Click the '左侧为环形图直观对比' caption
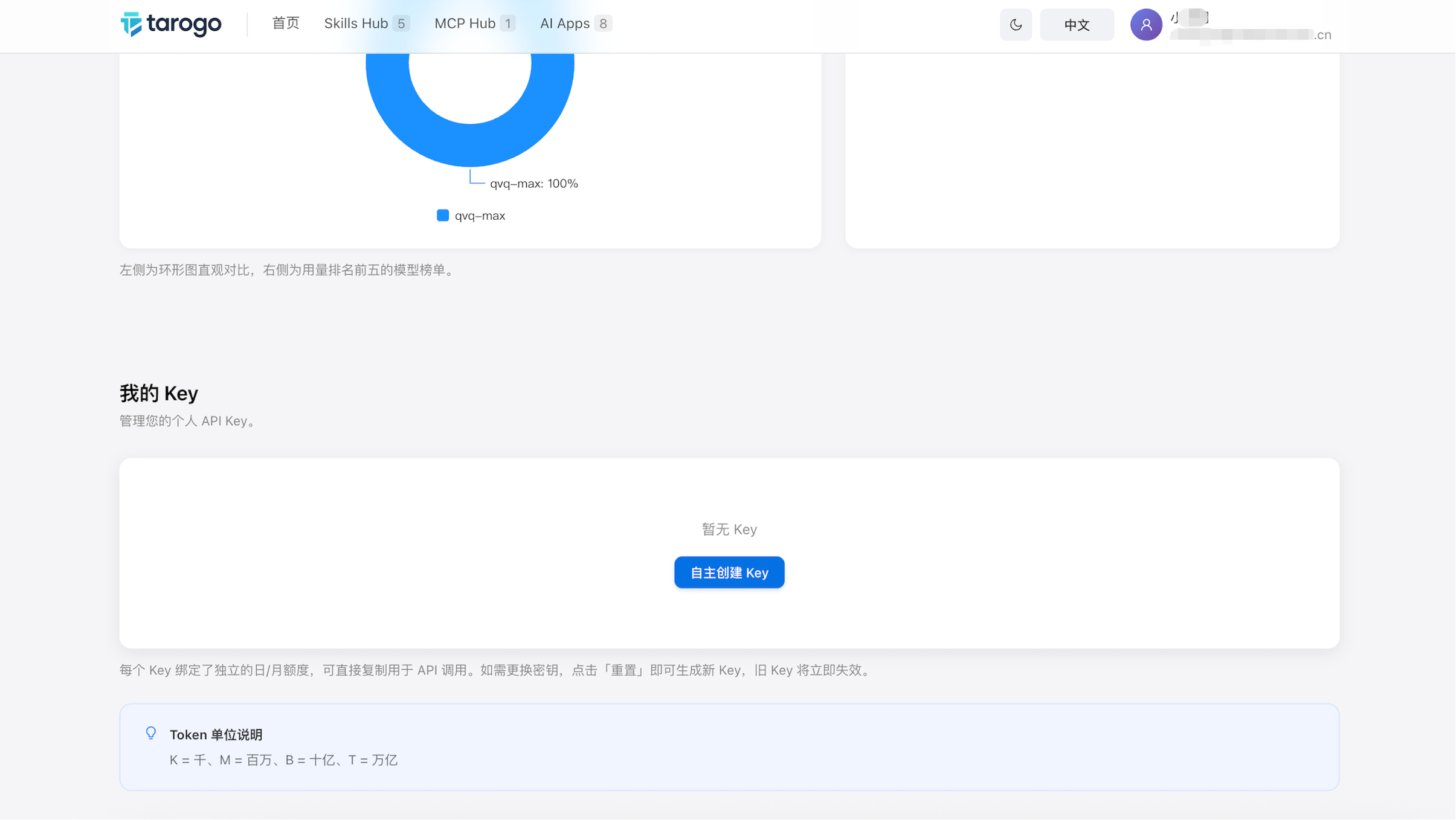 point(289,270)
